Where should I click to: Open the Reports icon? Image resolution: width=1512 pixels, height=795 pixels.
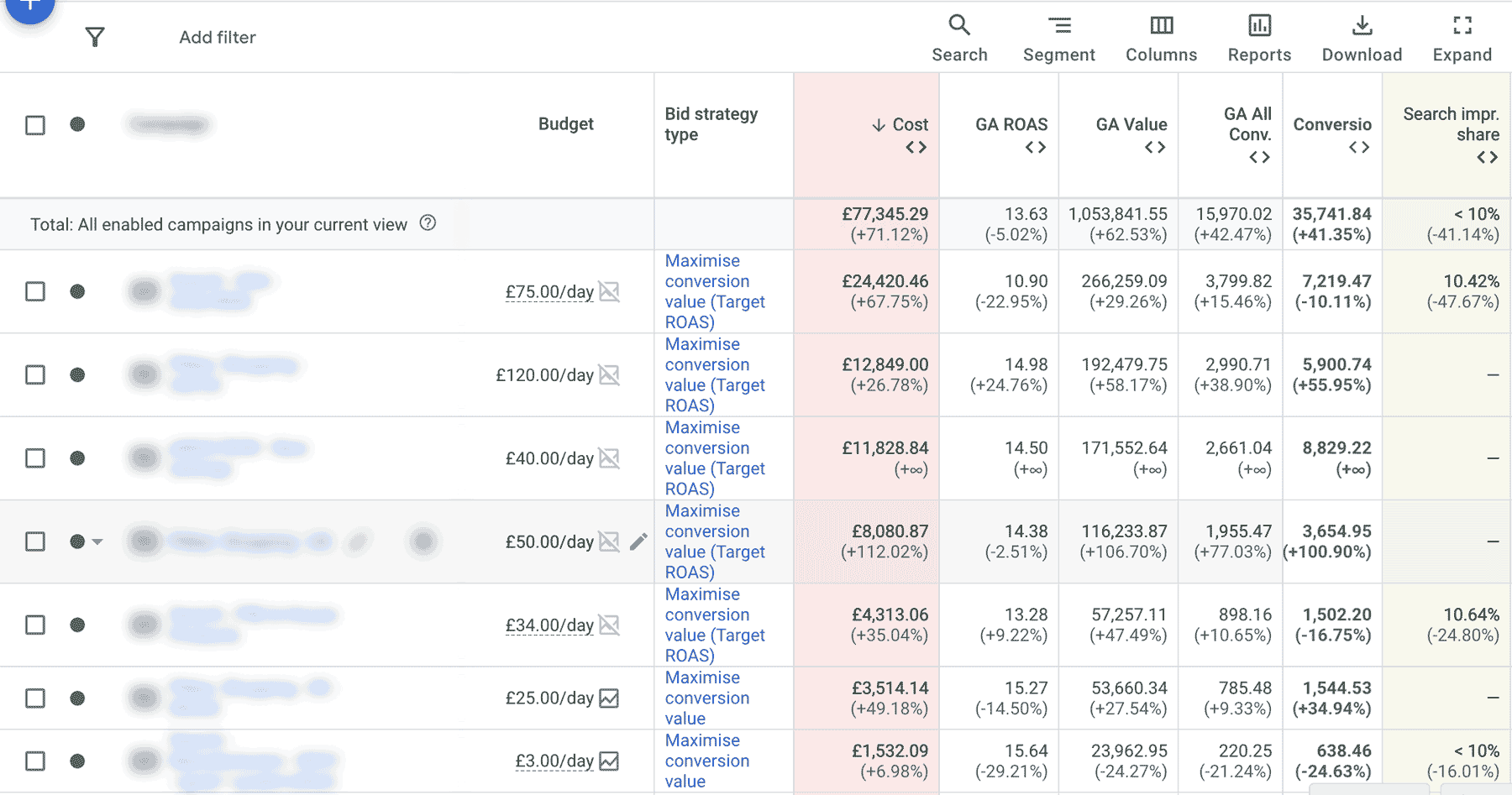(1258, 26)
